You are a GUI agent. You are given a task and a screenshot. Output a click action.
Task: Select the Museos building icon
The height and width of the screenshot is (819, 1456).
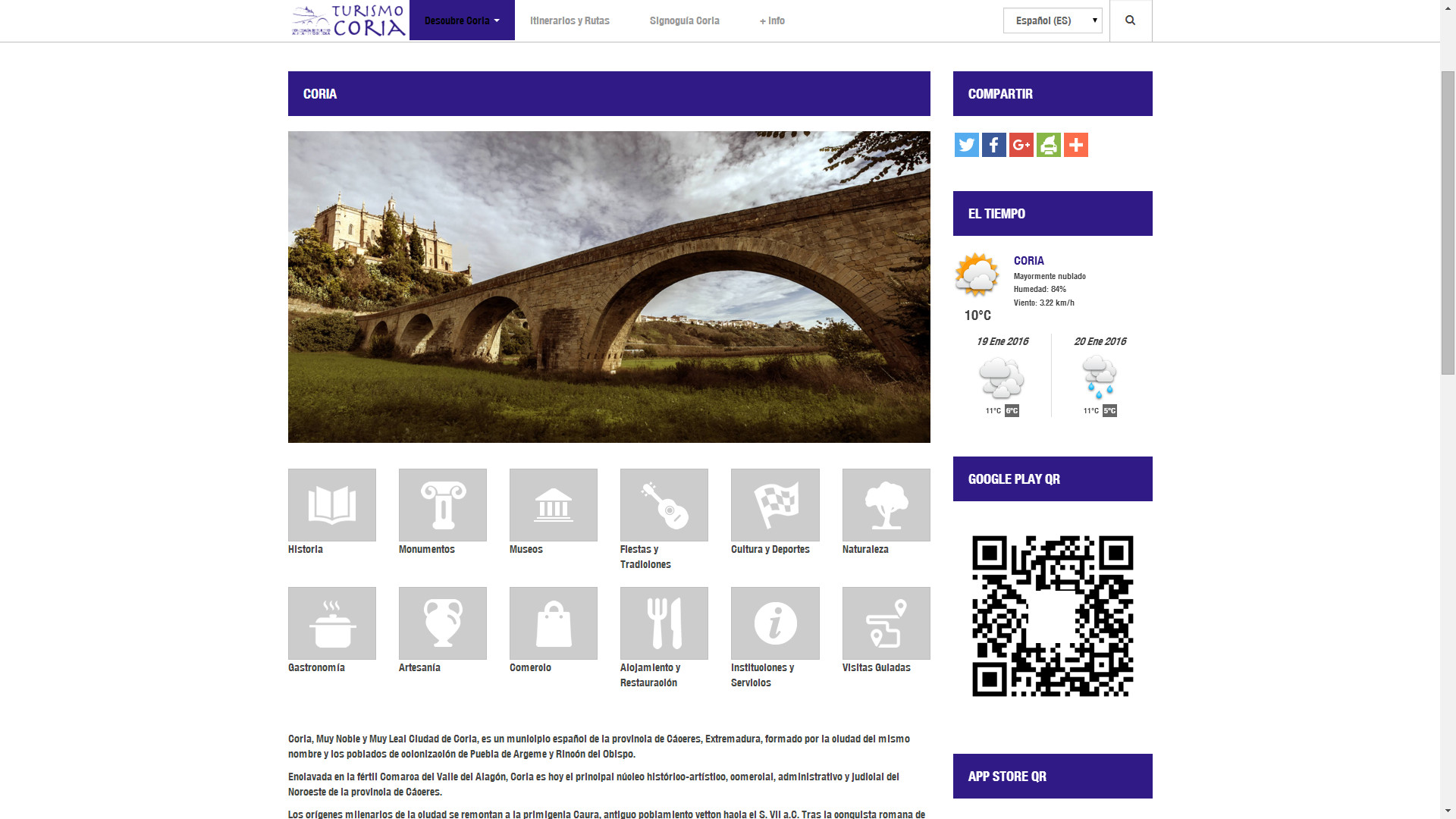click(553, 504)
